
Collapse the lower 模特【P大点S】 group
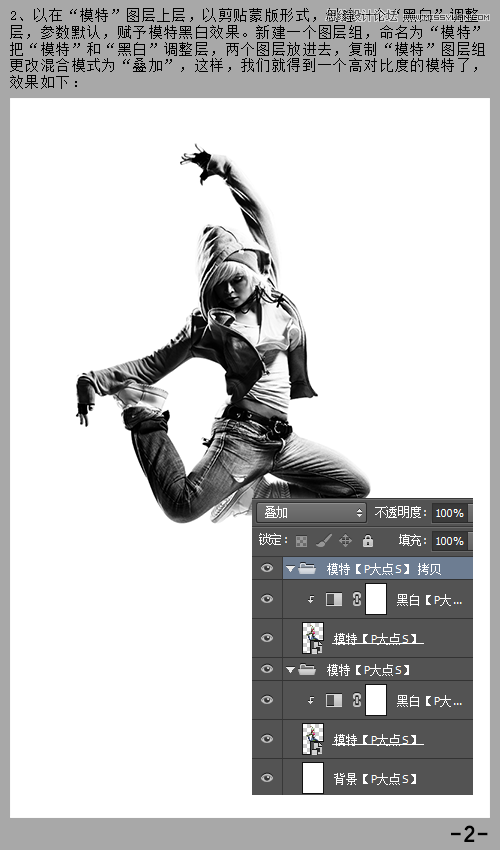pos(290,670)
